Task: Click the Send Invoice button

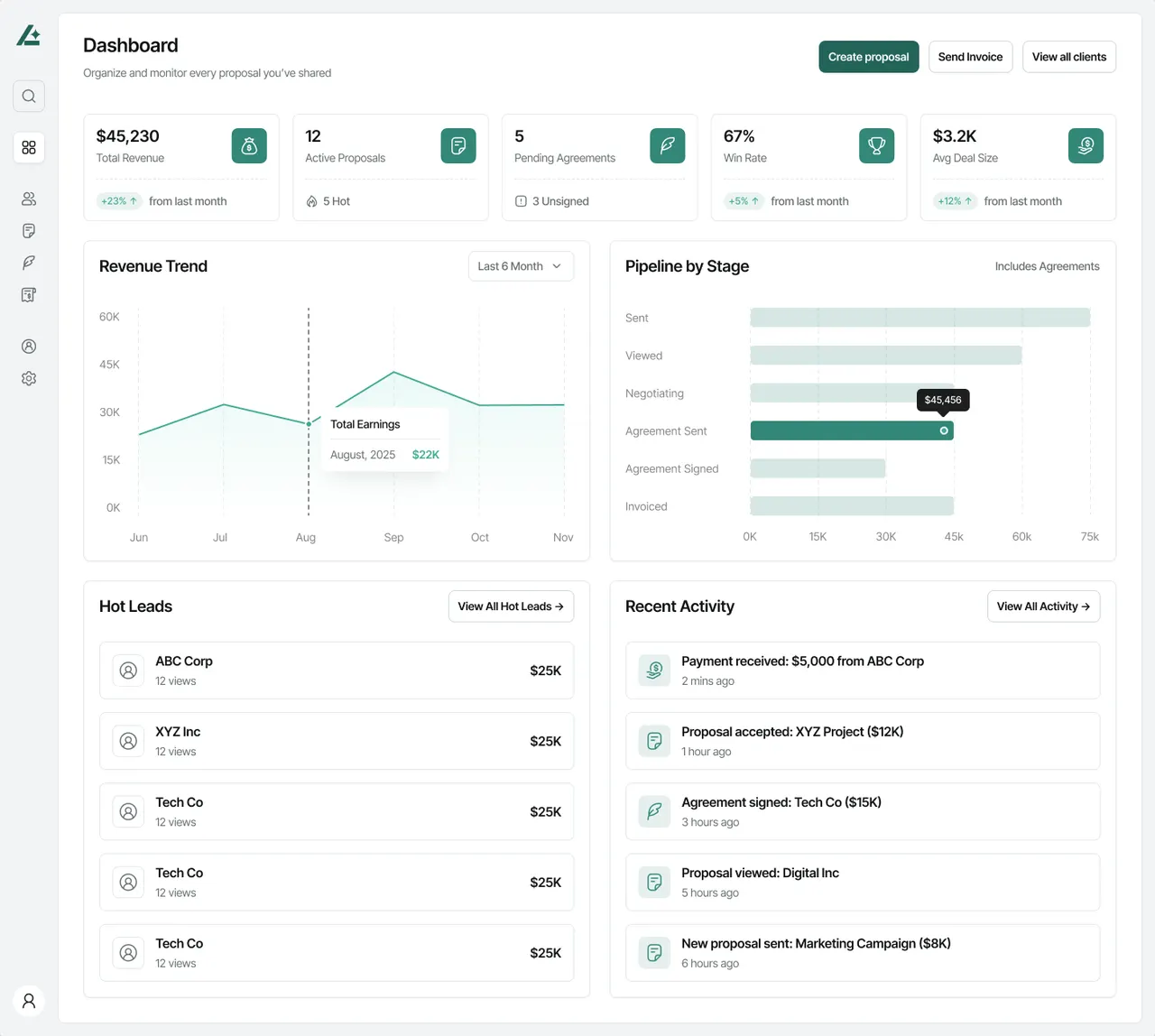Action: click(970, 57)
